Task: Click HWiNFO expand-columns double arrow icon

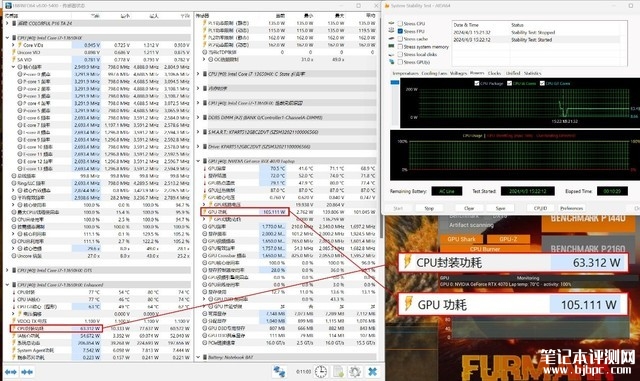Action: point(11,372)
